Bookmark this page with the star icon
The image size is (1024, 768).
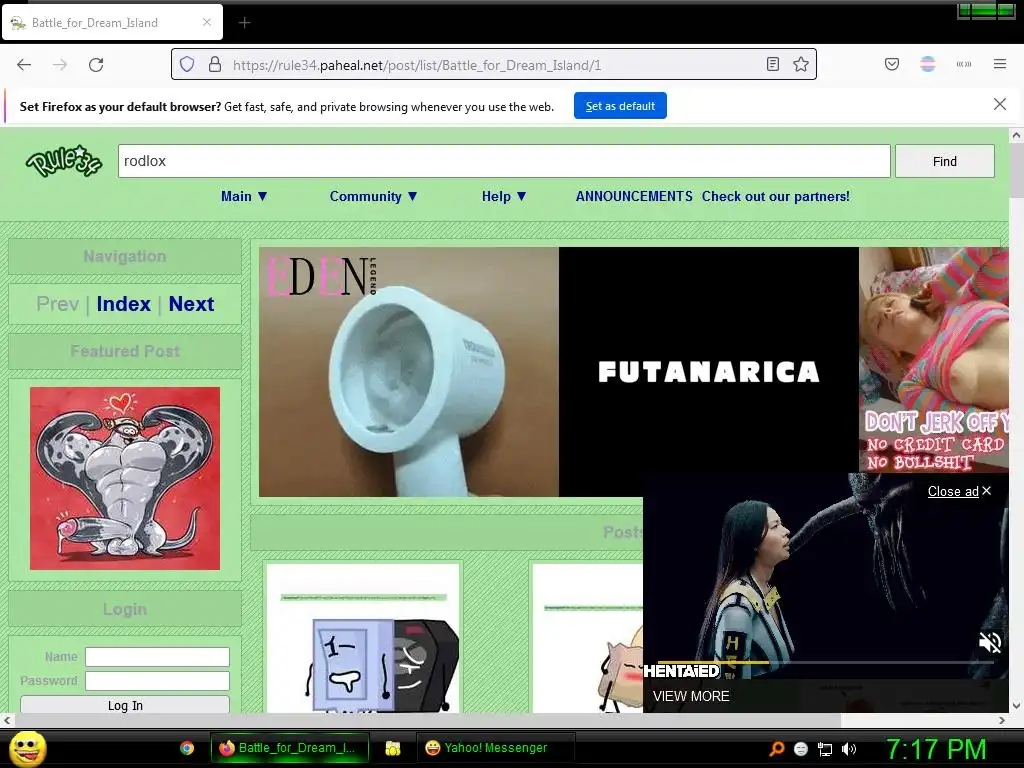(x=801, y=64)
